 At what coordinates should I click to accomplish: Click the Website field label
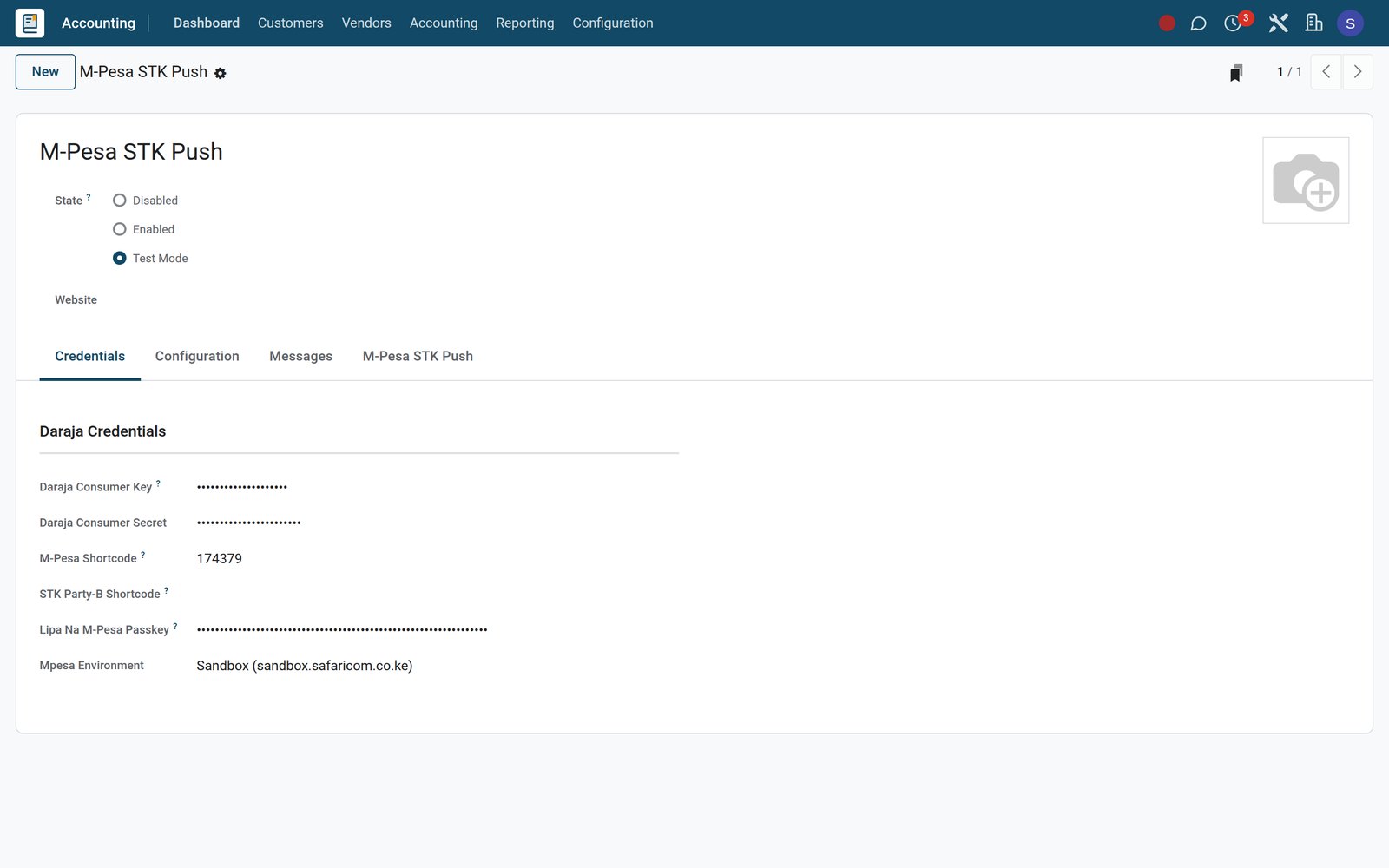pos(76,299)
